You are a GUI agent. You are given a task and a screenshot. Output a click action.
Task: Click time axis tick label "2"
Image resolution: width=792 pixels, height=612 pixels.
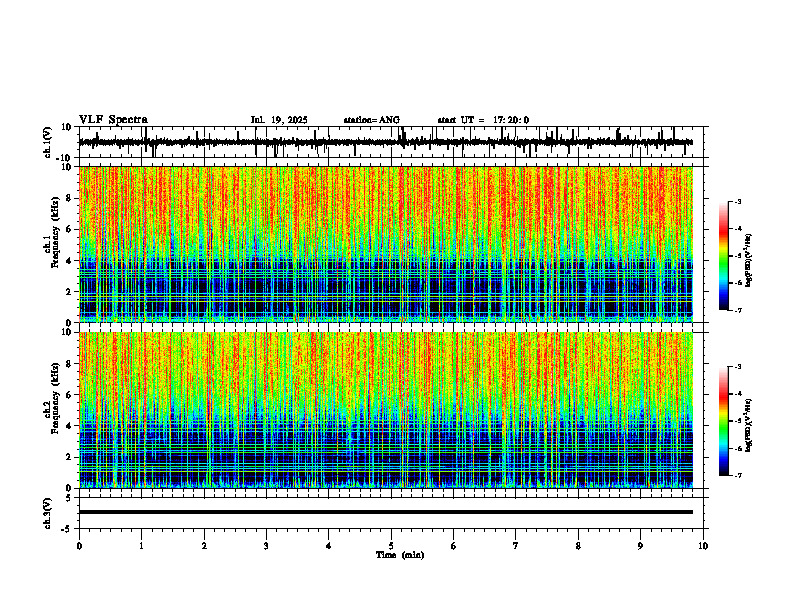point(204,546)
